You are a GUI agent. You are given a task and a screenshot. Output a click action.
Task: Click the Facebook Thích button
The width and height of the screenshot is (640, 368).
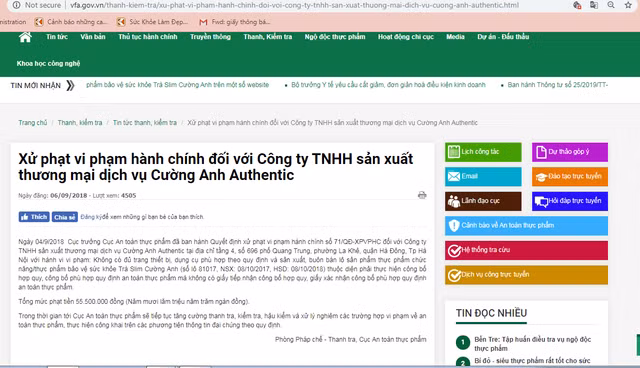pos(34,217)
